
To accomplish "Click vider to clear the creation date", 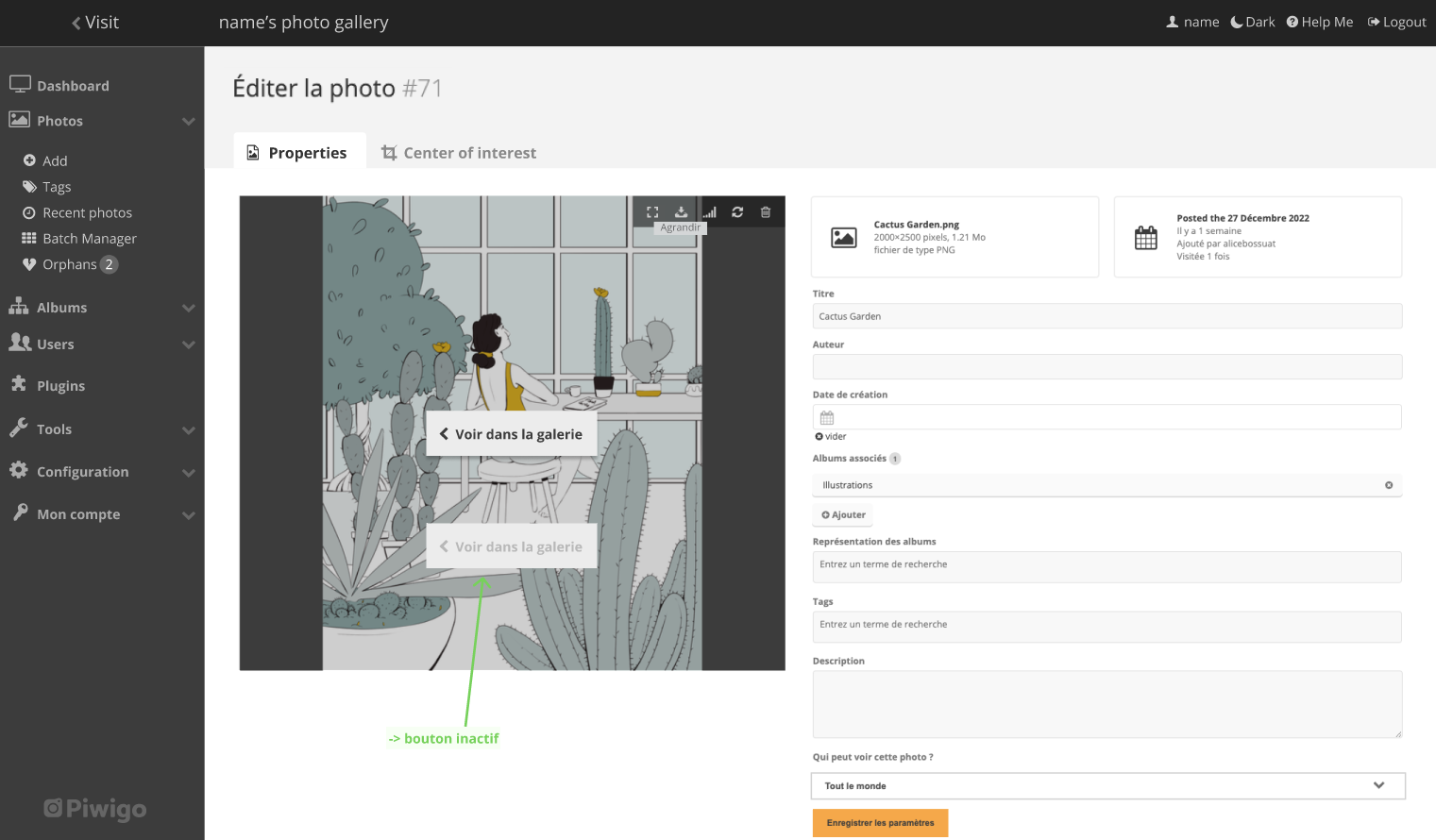I will click(x=830, y=436).
